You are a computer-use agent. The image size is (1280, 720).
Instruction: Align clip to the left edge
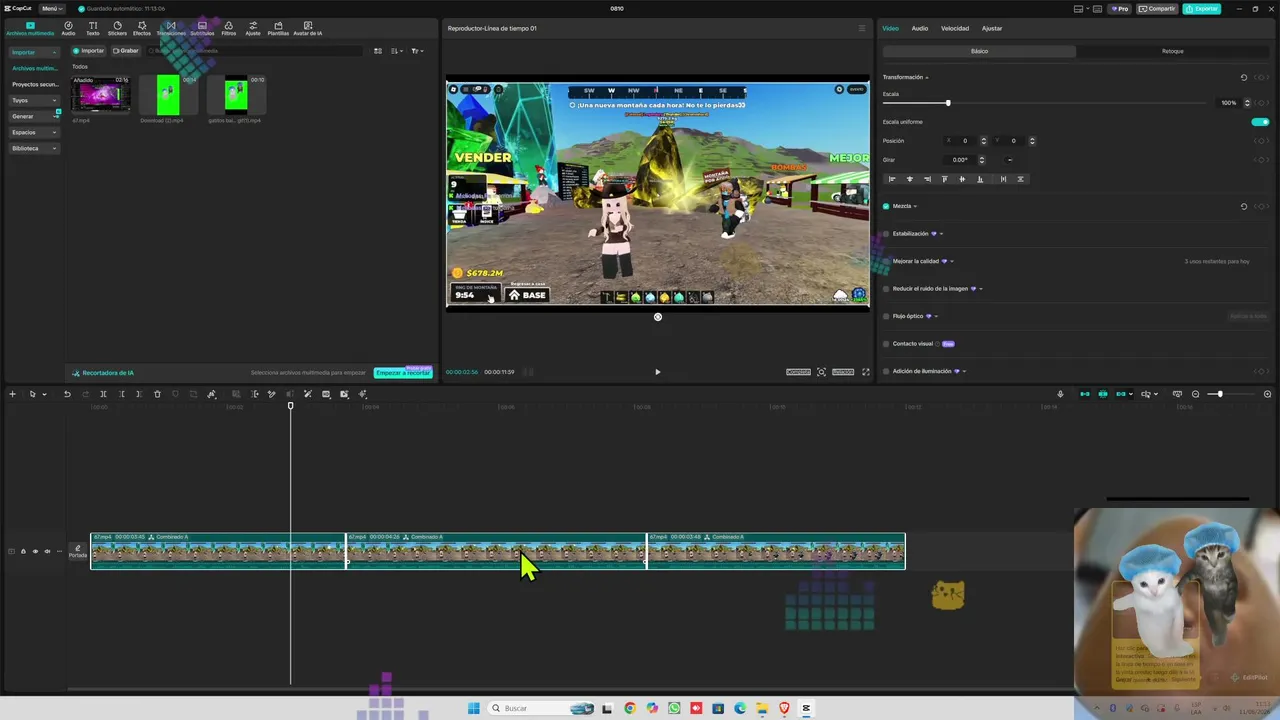[x=892, y=179]
